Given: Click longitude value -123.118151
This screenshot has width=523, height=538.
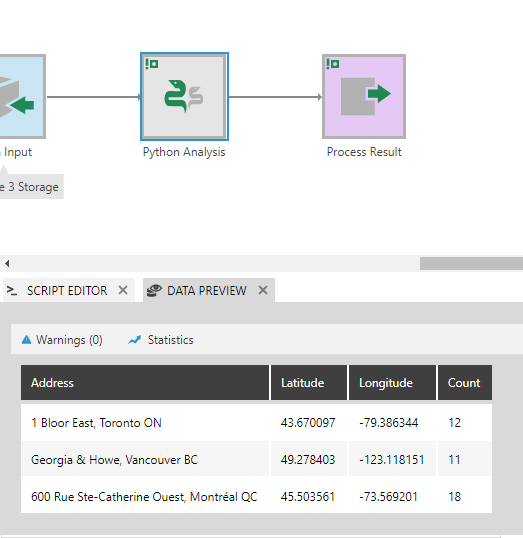Looking at the screenshot, I should 392,460.
